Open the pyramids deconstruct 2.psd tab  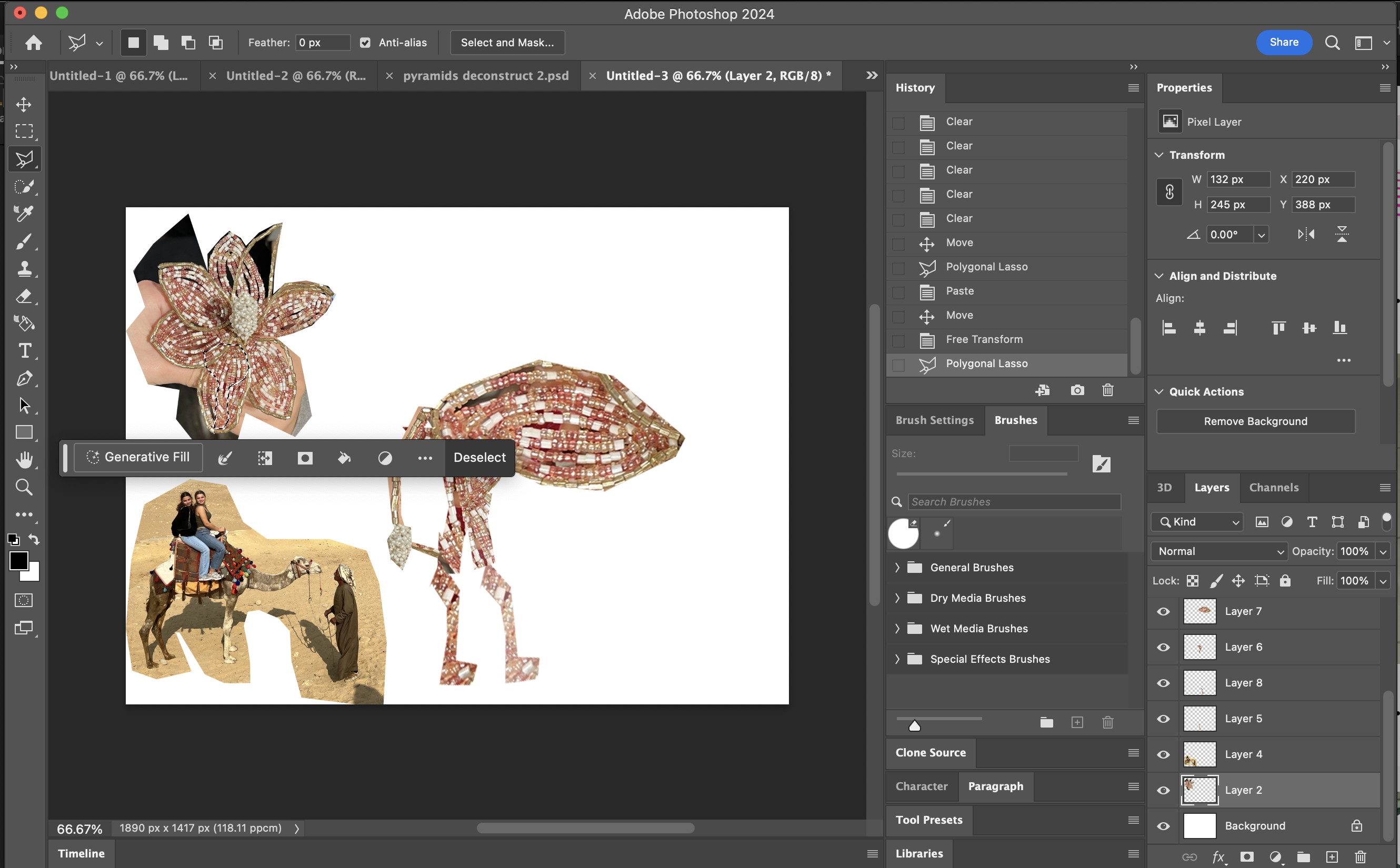[x=485, y=76]
